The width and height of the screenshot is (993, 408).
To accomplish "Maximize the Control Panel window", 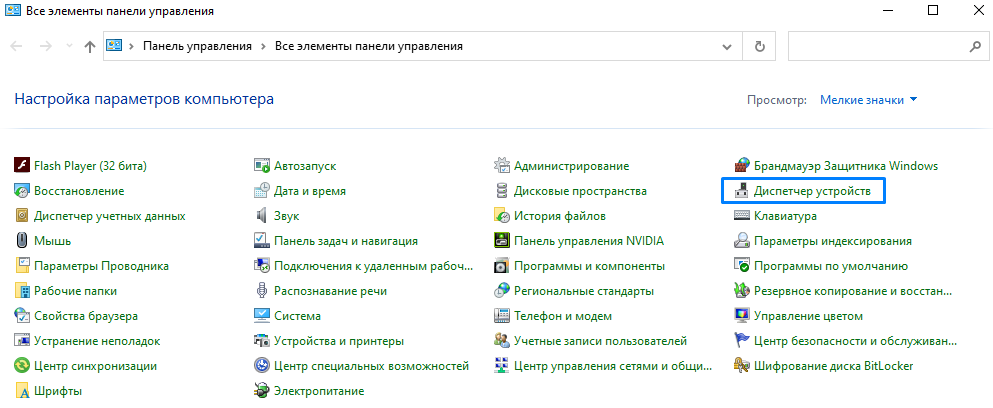I will click(x=932, y=11).
